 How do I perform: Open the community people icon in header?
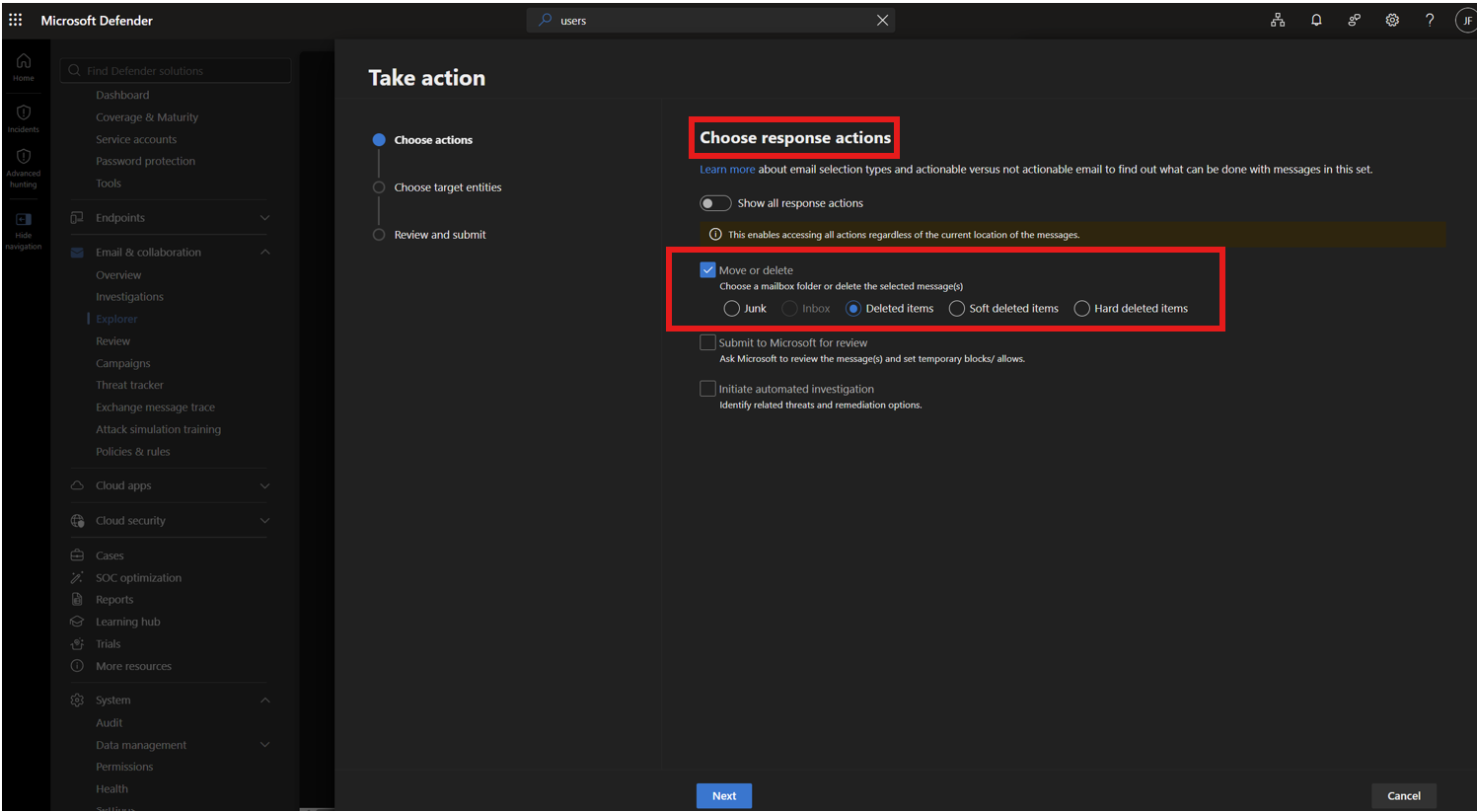click(x=1354, y=20)
